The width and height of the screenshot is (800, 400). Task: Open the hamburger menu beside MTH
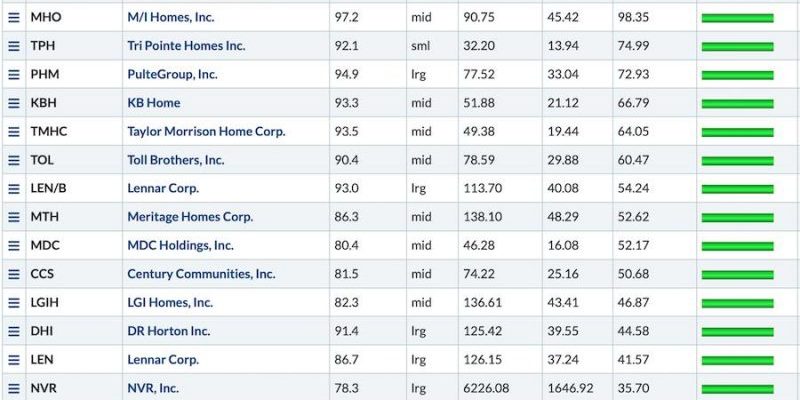pyautogui.click(x=14, y=217)
